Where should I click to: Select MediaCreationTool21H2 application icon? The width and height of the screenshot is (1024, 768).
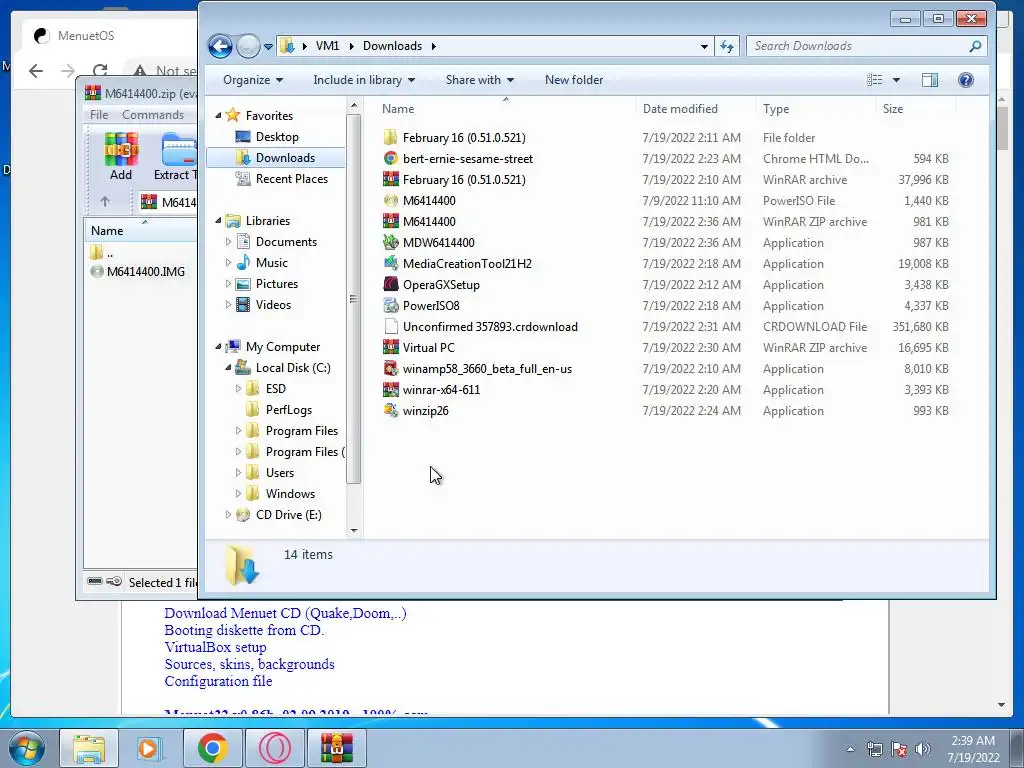pyautogui.click(x=391, y=263)
